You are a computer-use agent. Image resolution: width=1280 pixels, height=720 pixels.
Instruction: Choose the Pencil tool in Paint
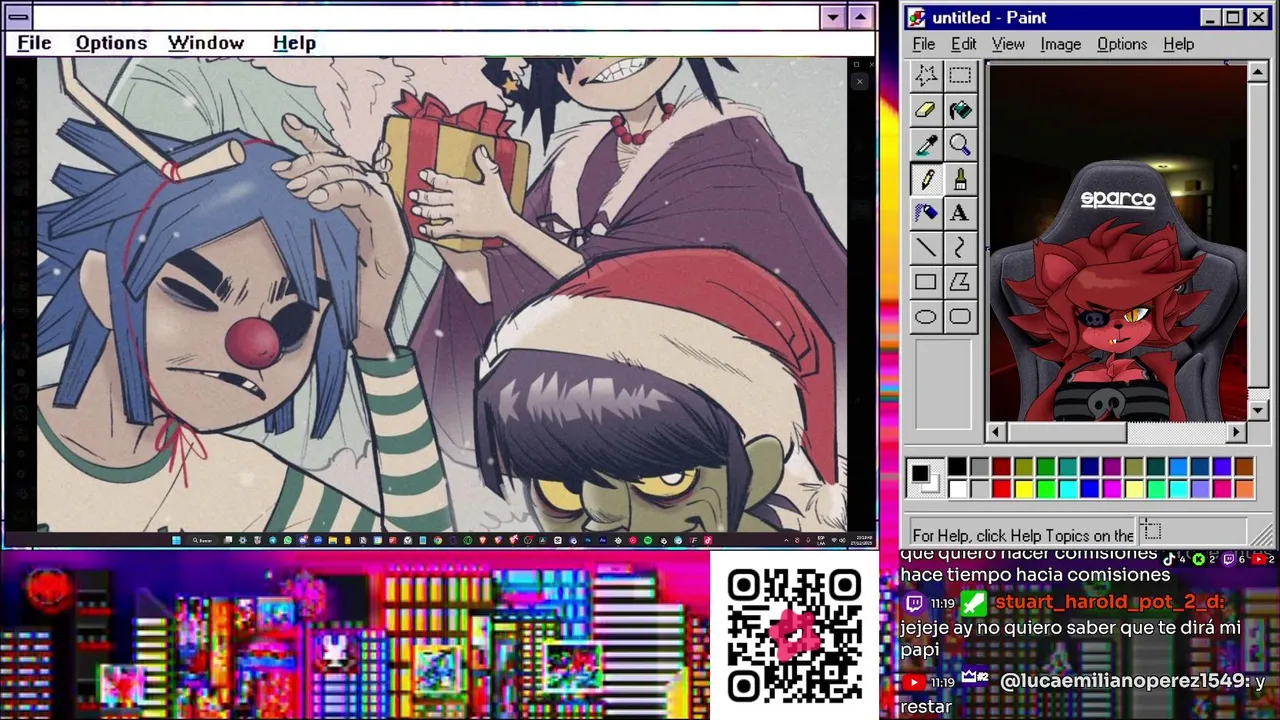[x=926, y=180]
